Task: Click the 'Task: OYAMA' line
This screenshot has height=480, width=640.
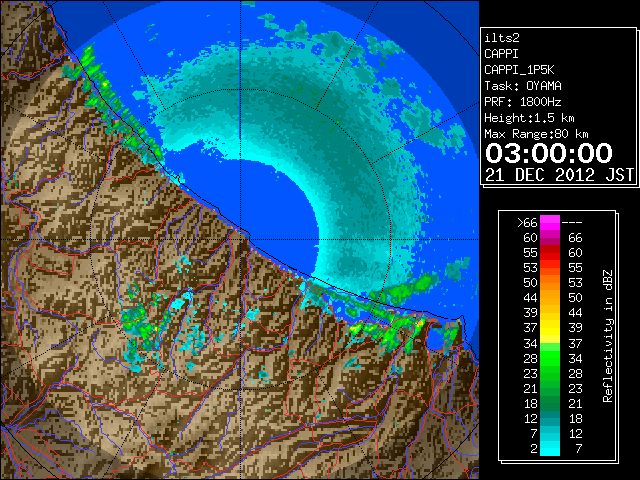Action: tap(522, 86)
